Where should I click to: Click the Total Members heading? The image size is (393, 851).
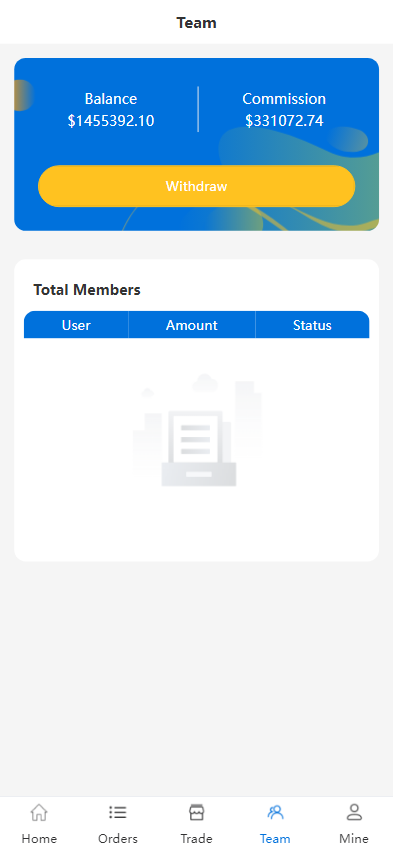[87, 290]
